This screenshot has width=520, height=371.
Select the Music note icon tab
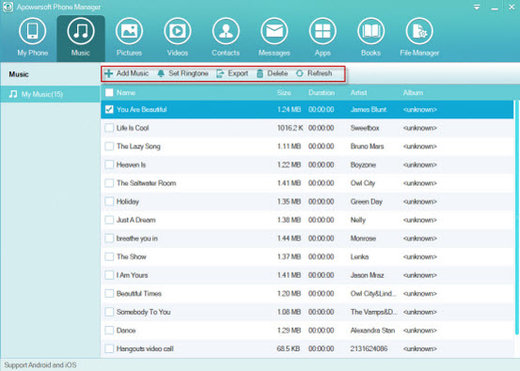click(x=81, y=31)
